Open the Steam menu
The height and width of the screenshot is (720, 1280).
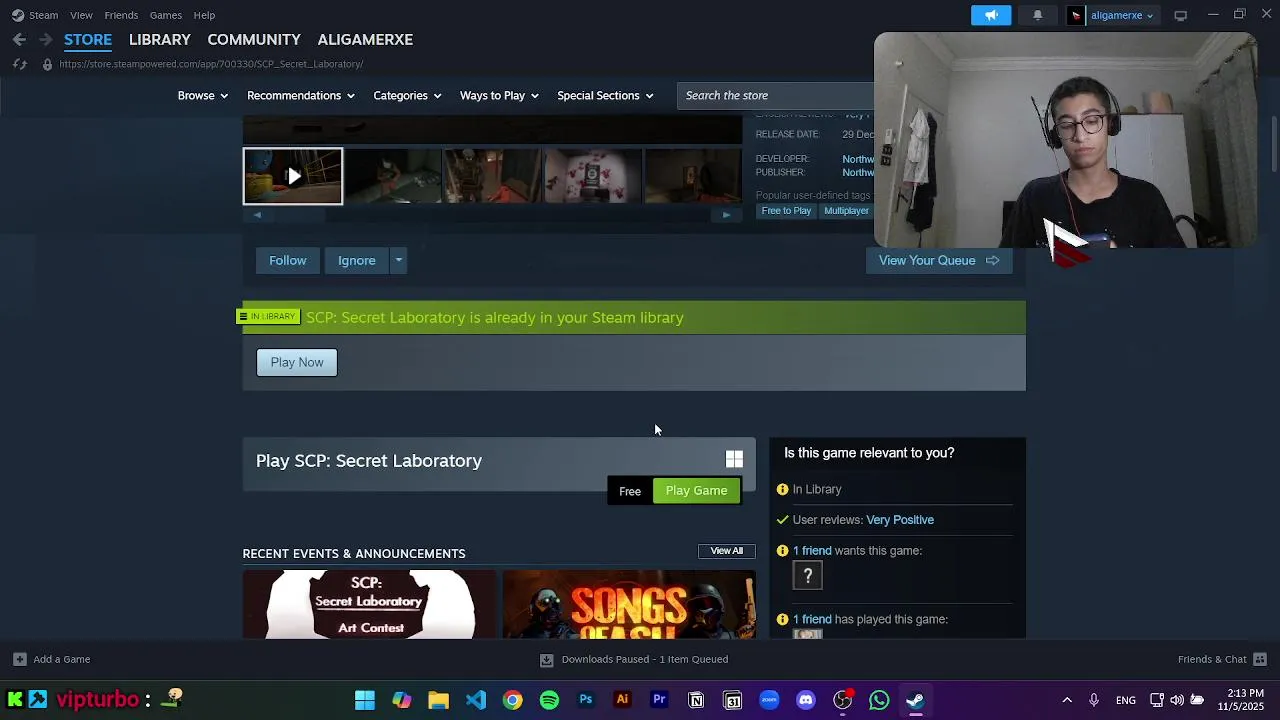coord(43,15)
